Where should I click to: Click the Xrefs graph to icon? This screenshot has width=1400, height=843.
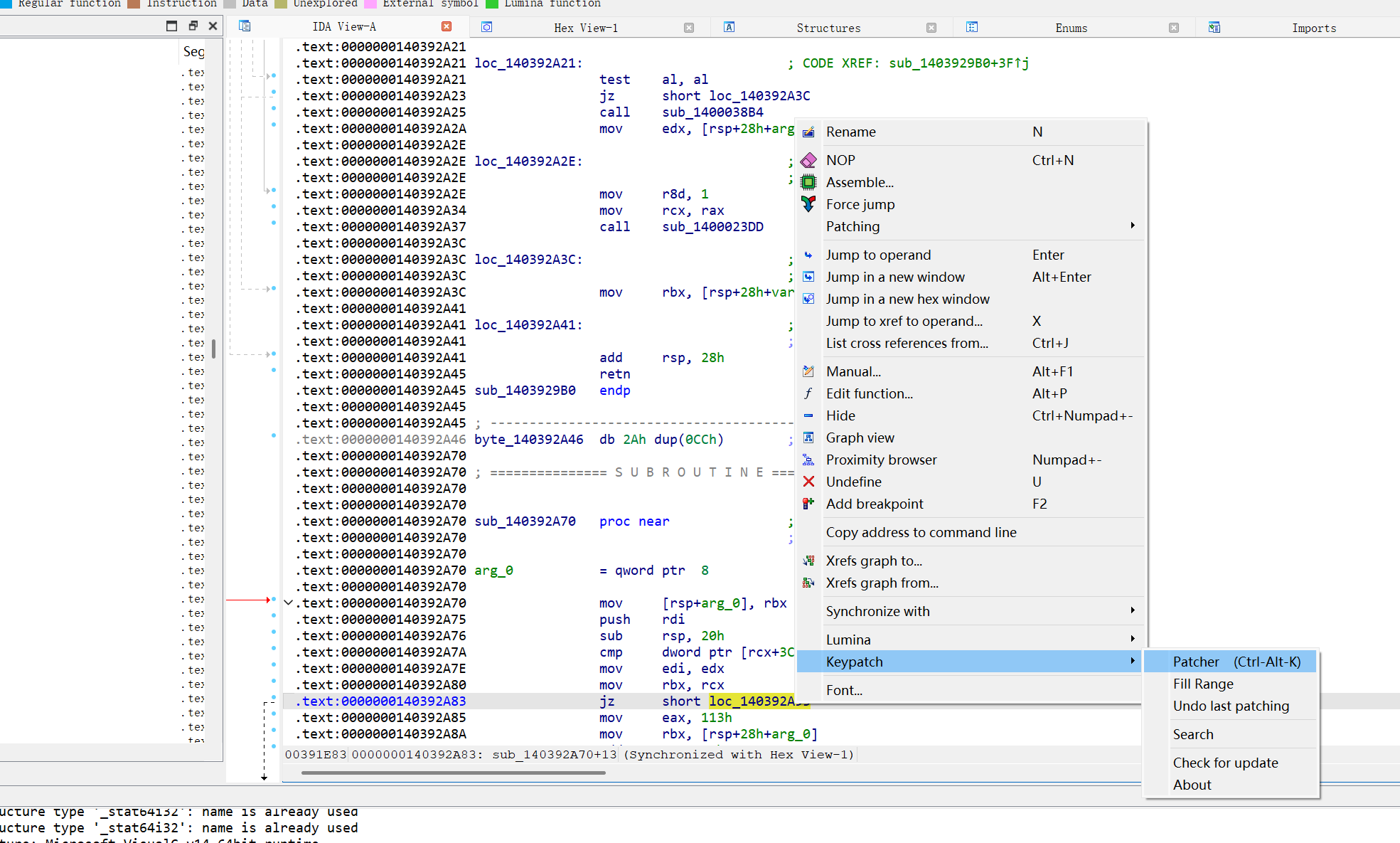tap(808, 561)
